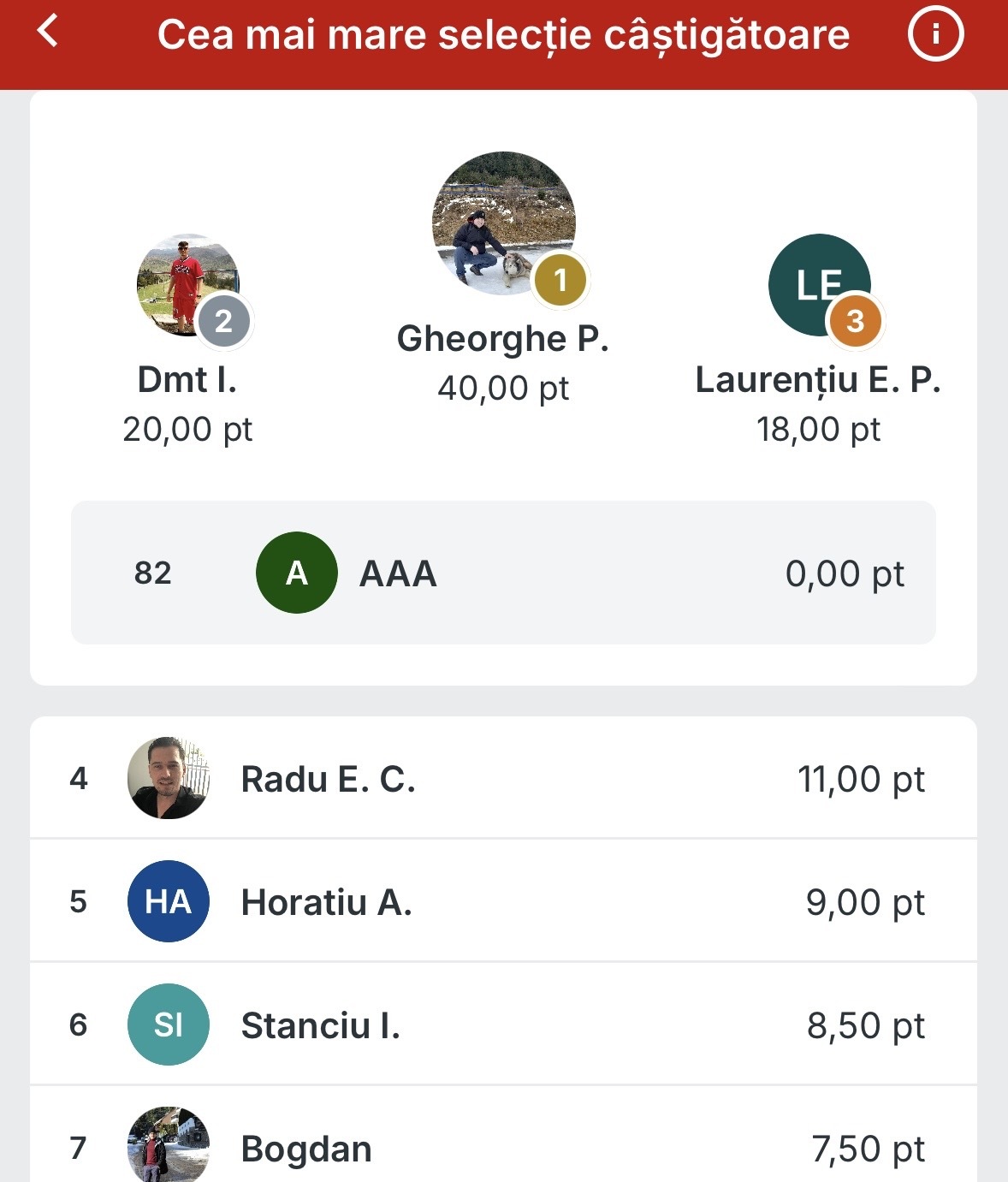This screenshot has height=1182, width=1008.
Task: Tap Dmt I.'s profile photo
Action: pyautogui.click(x=188, y=285)
